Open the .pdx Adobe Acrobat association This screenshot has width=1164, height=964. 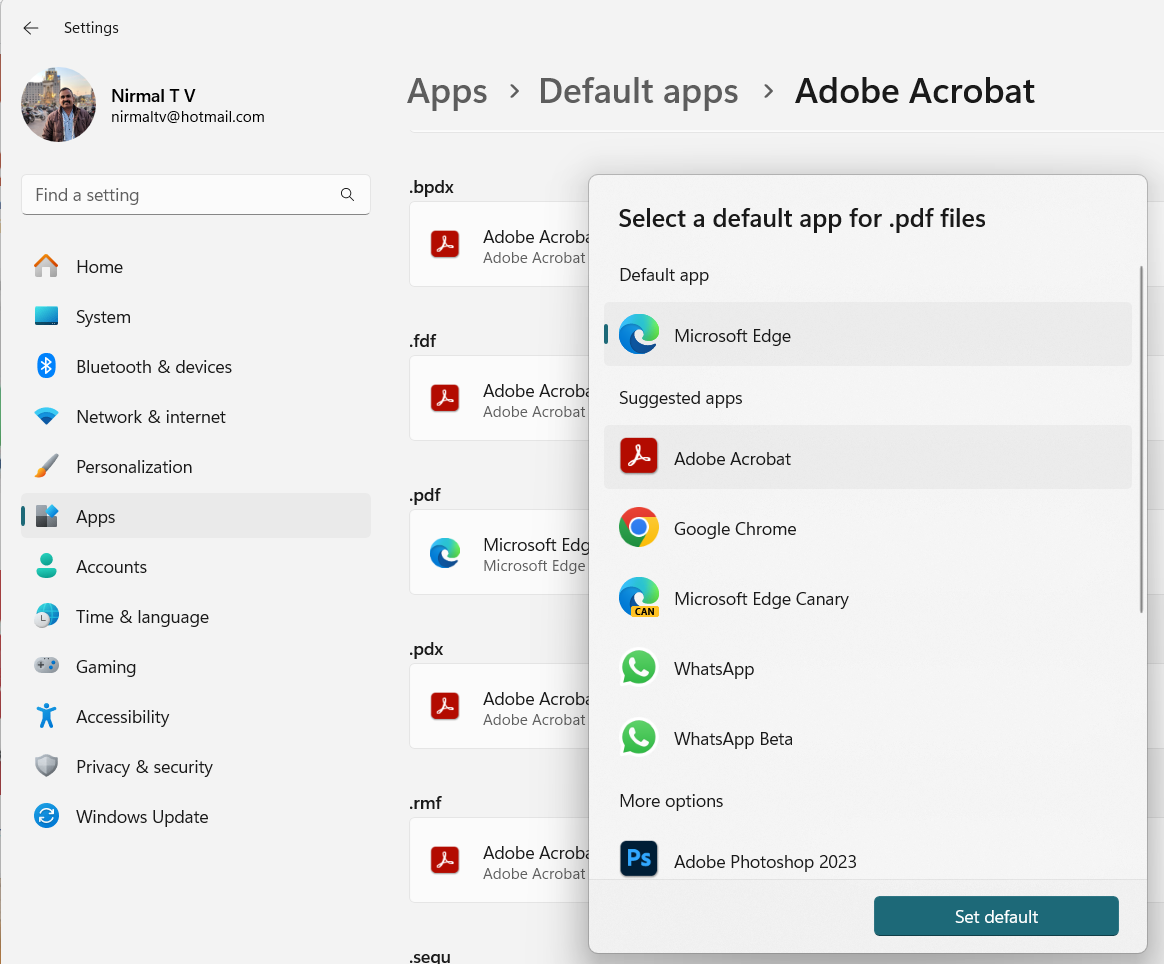tap(499, 706)
